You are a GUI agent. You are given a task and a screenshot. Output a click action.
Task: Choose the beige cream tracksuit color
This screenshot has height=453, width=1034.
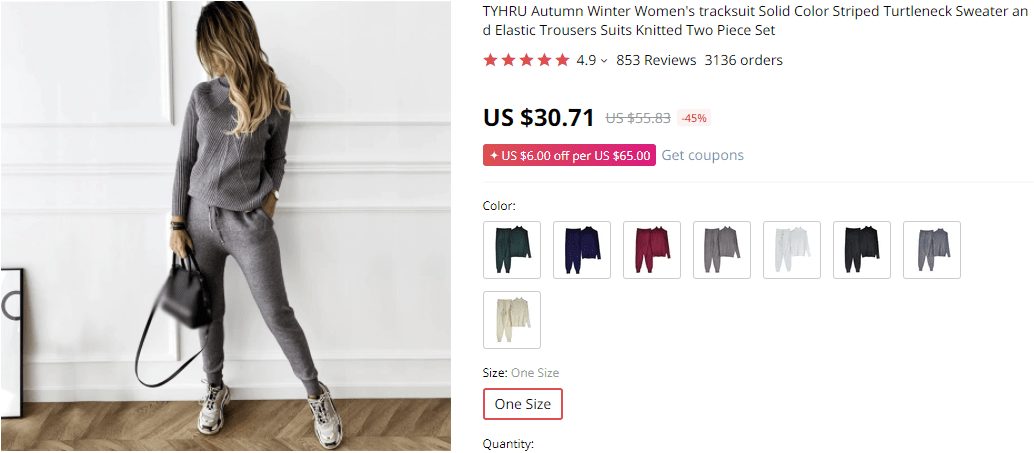tap(512, 320)
